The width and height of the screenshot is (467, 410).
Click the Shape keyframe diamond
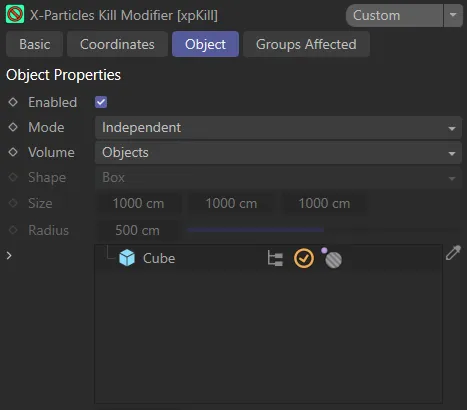click(x=13, y=177)
